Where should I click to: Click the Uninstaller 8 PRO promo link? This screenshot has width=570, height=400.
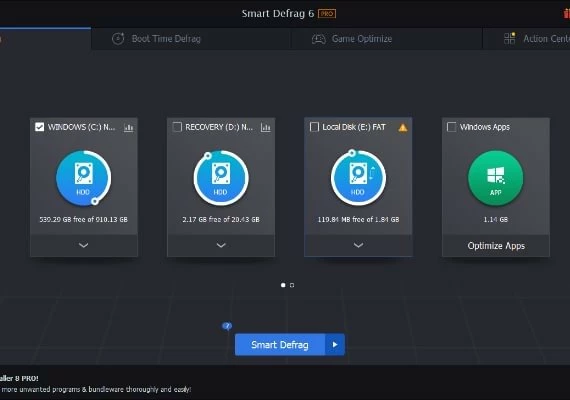point(19,378)
